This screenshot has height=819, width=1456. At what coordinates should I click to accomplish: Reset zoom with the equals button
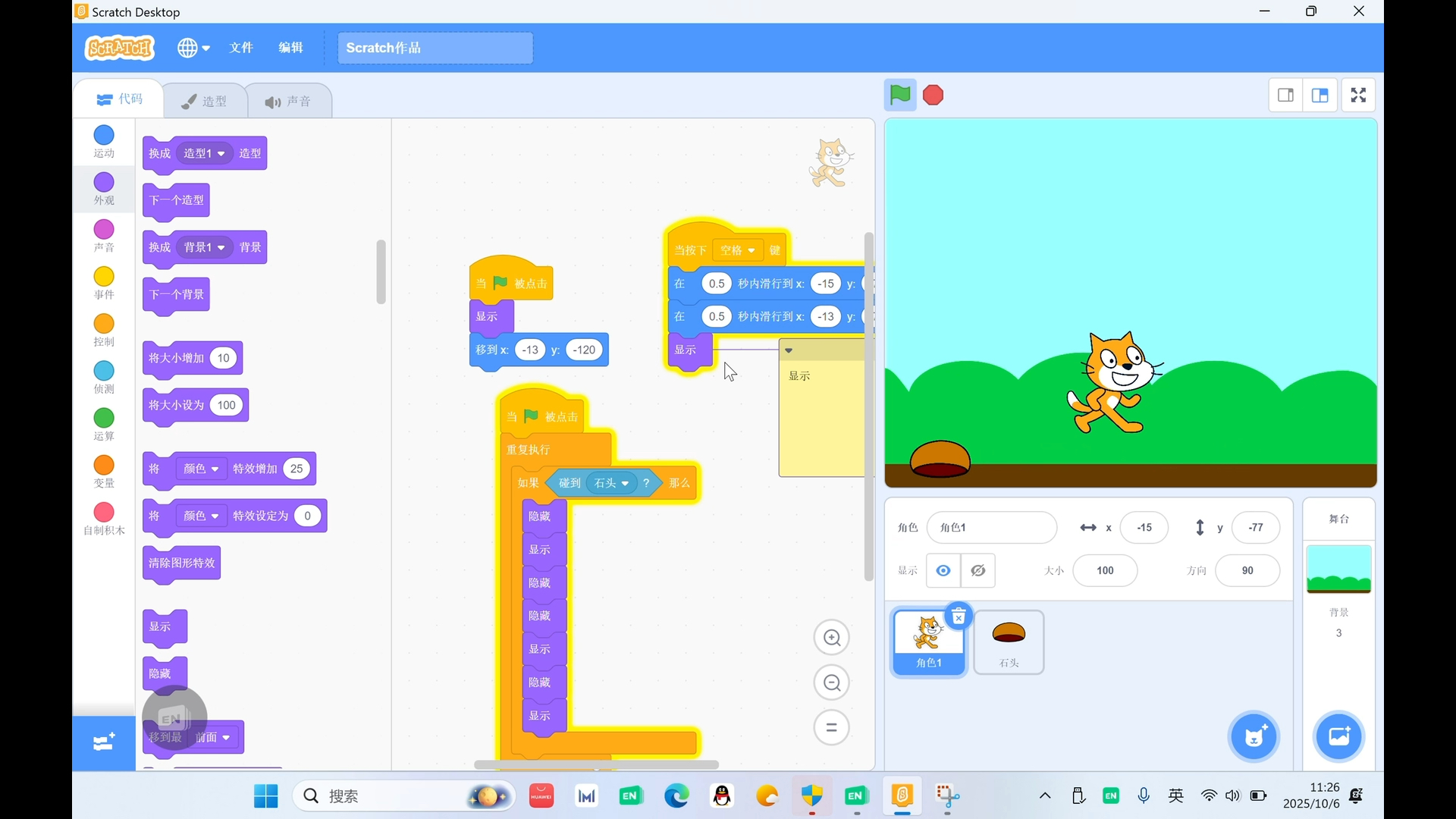pos(832,727)
